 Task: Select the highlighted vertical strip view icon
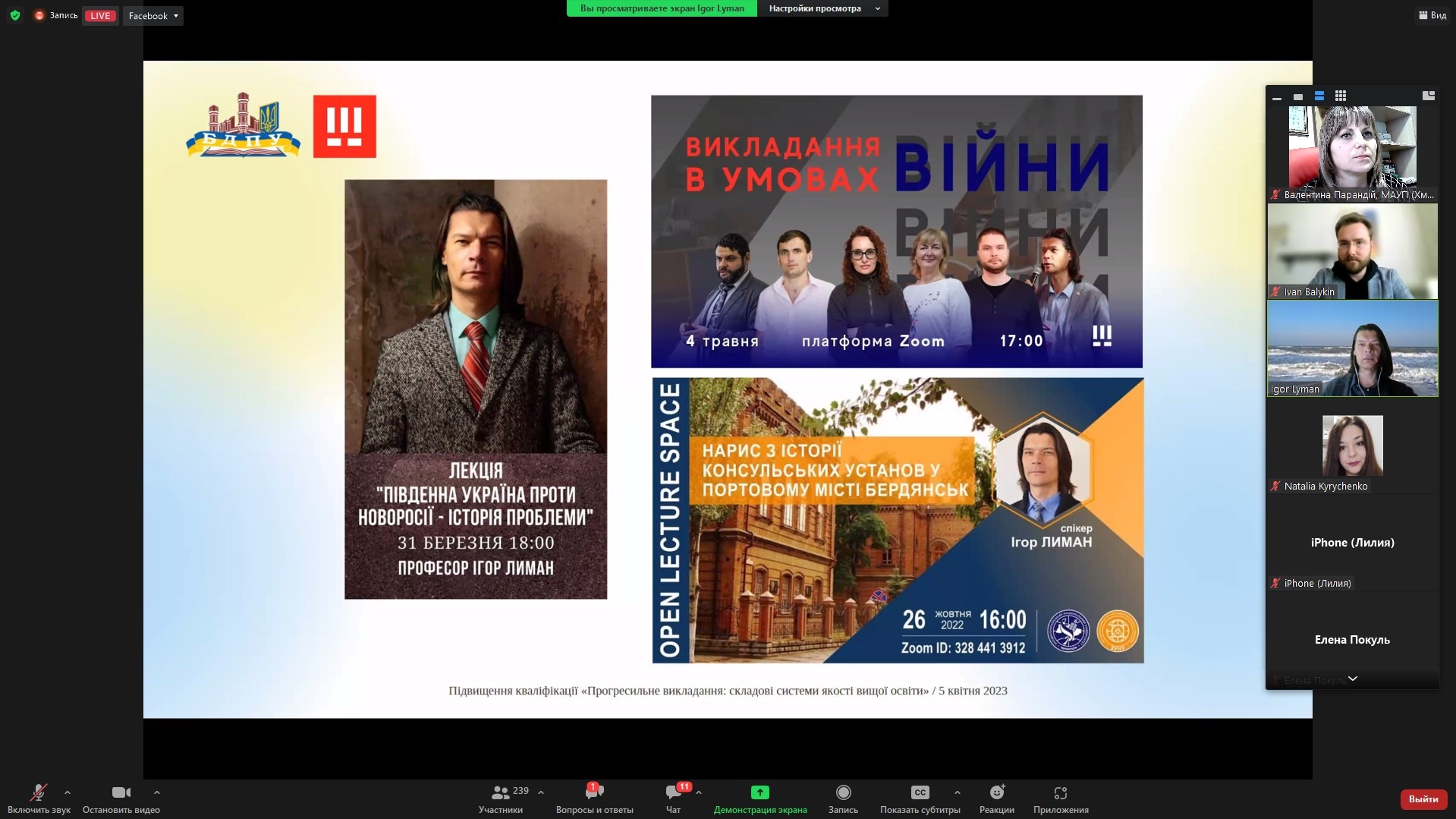(1319, 96)
